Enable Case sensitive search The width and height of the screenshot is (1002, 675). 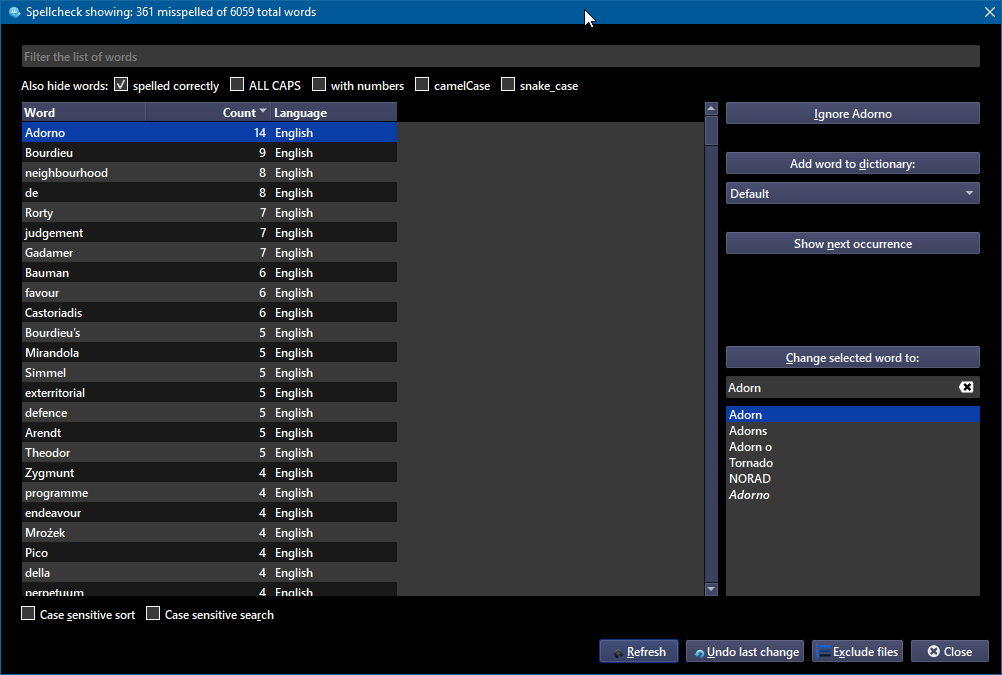pyautogui.click(x=153, y=614)
